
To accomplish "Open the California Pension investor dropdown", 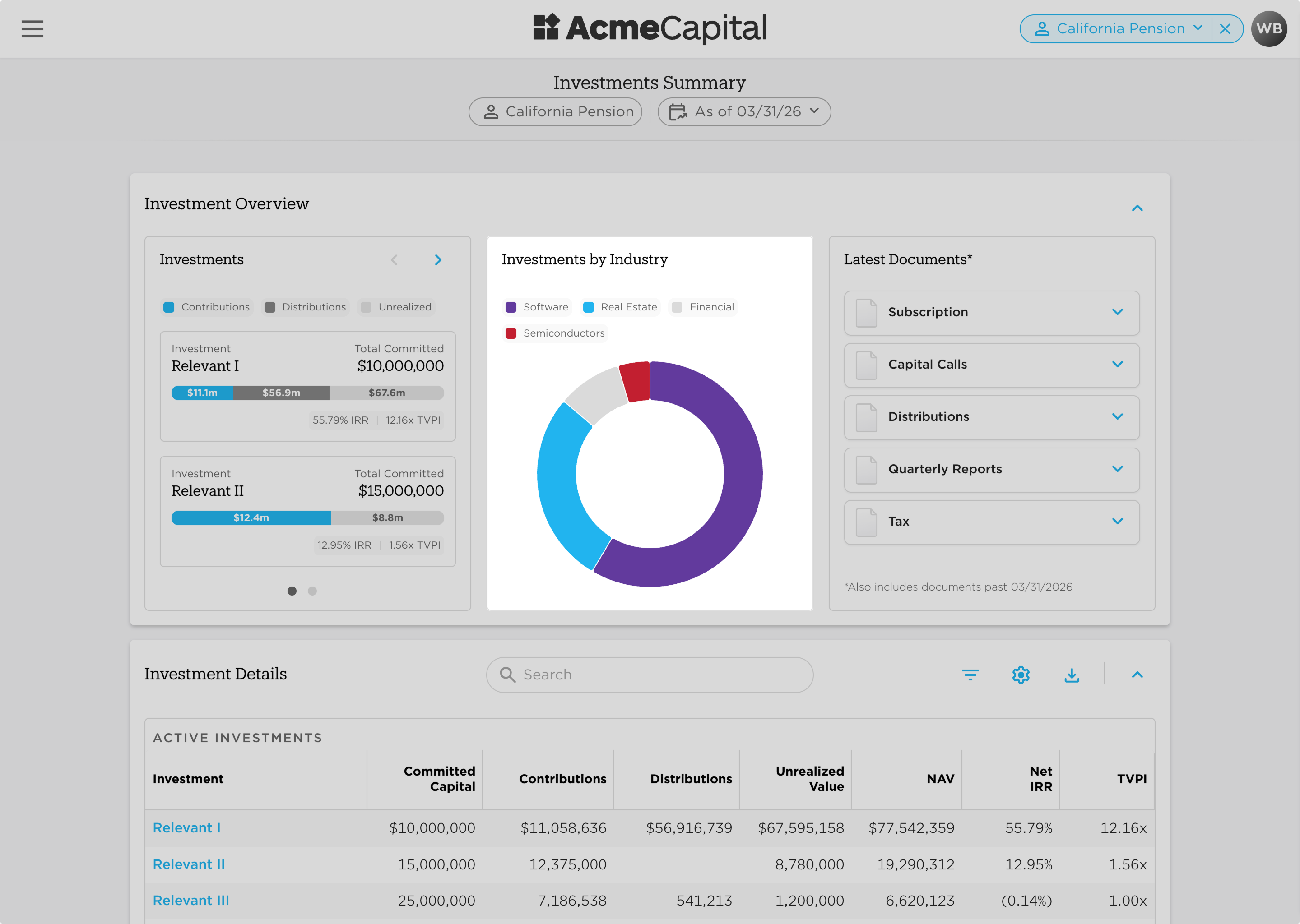I will (x=1119, y=28).
